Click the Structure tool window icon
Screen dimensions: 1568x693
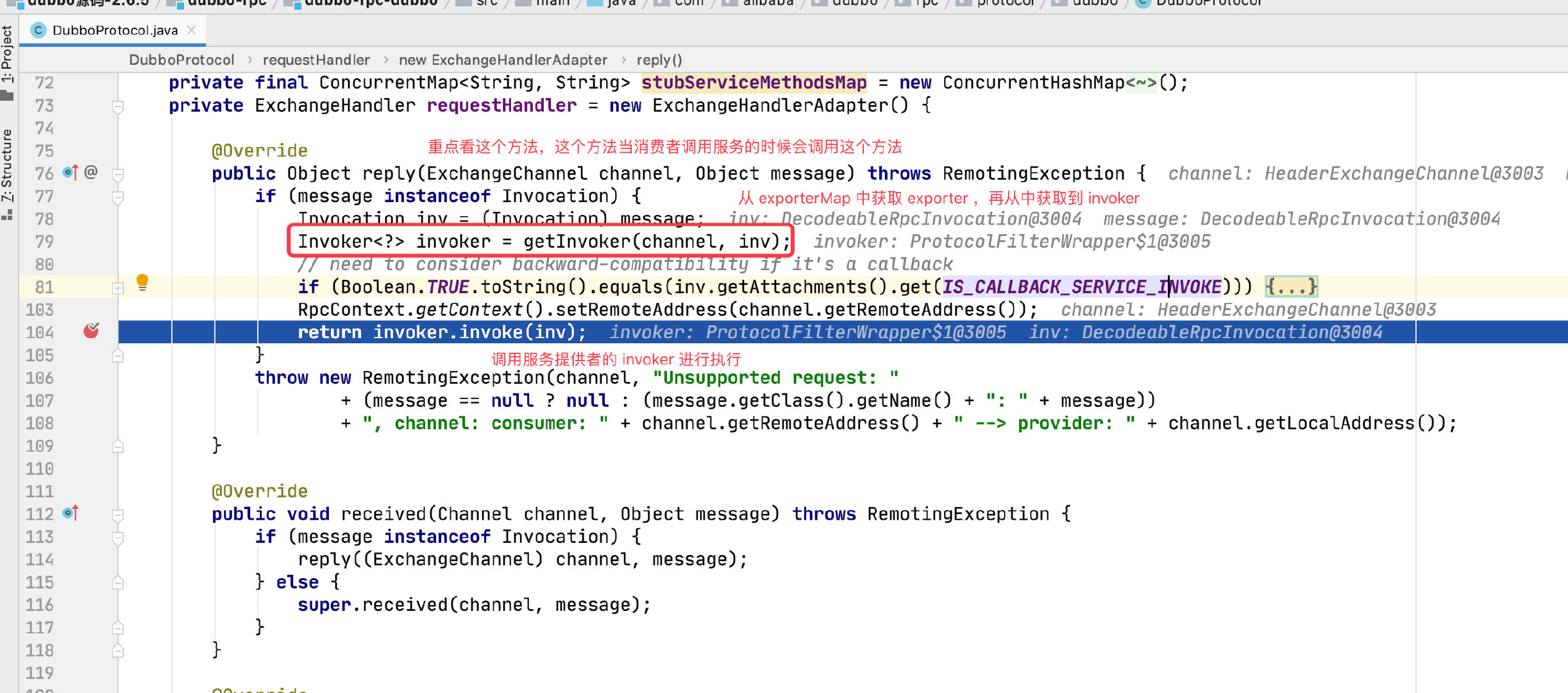point(7,216)
